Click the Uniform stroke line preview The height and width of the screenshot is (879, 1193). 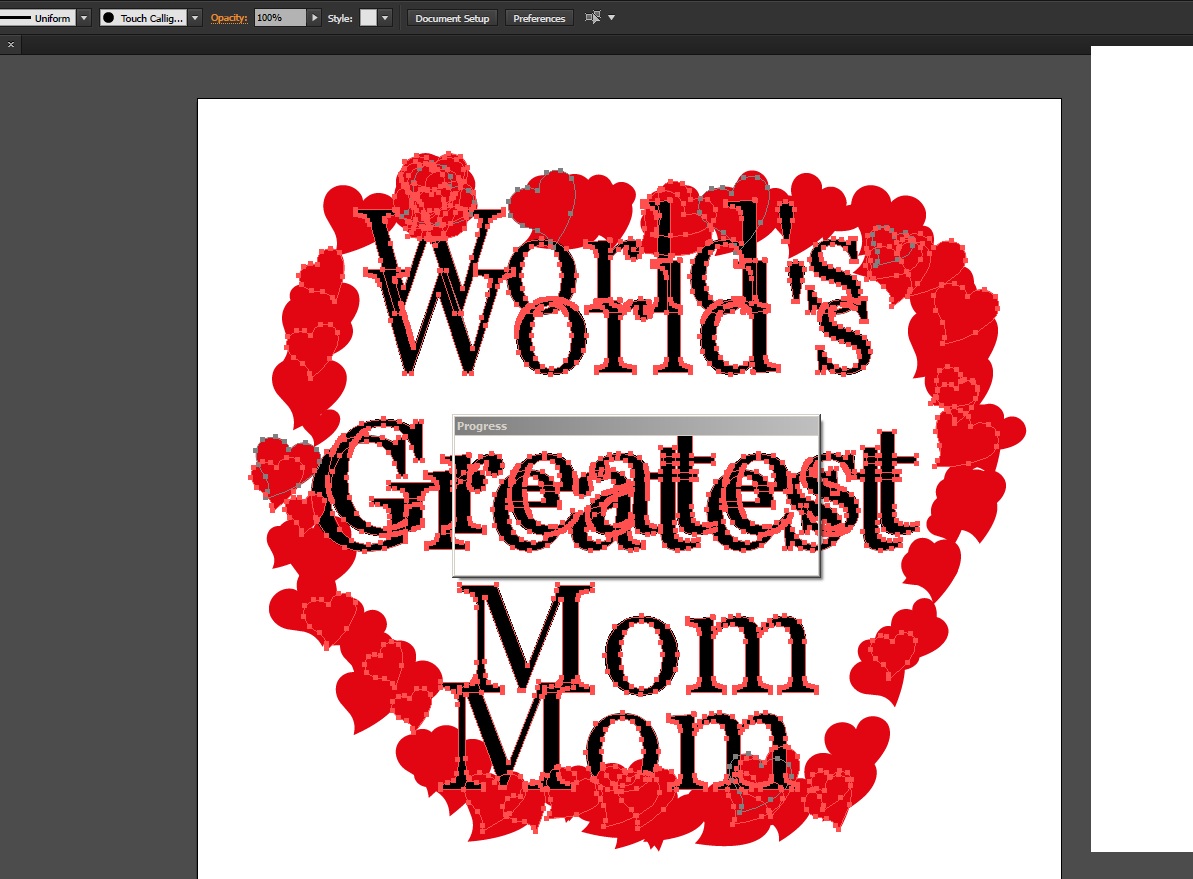coord(16,18)
